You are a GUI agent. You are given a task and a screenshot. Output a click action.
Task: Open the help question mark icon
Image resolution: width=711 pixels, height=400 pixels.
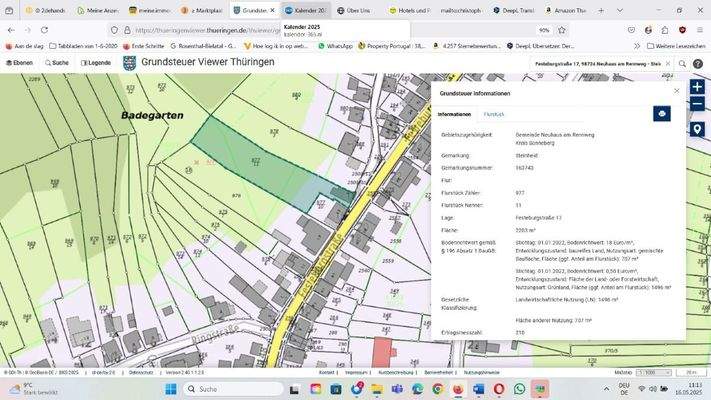point(697,62)
